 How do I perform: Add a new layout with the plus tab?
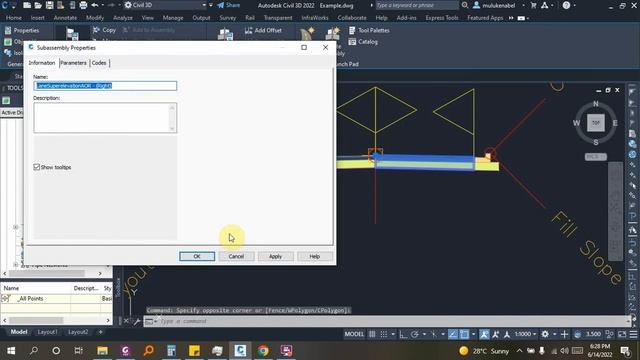(100, 332)
